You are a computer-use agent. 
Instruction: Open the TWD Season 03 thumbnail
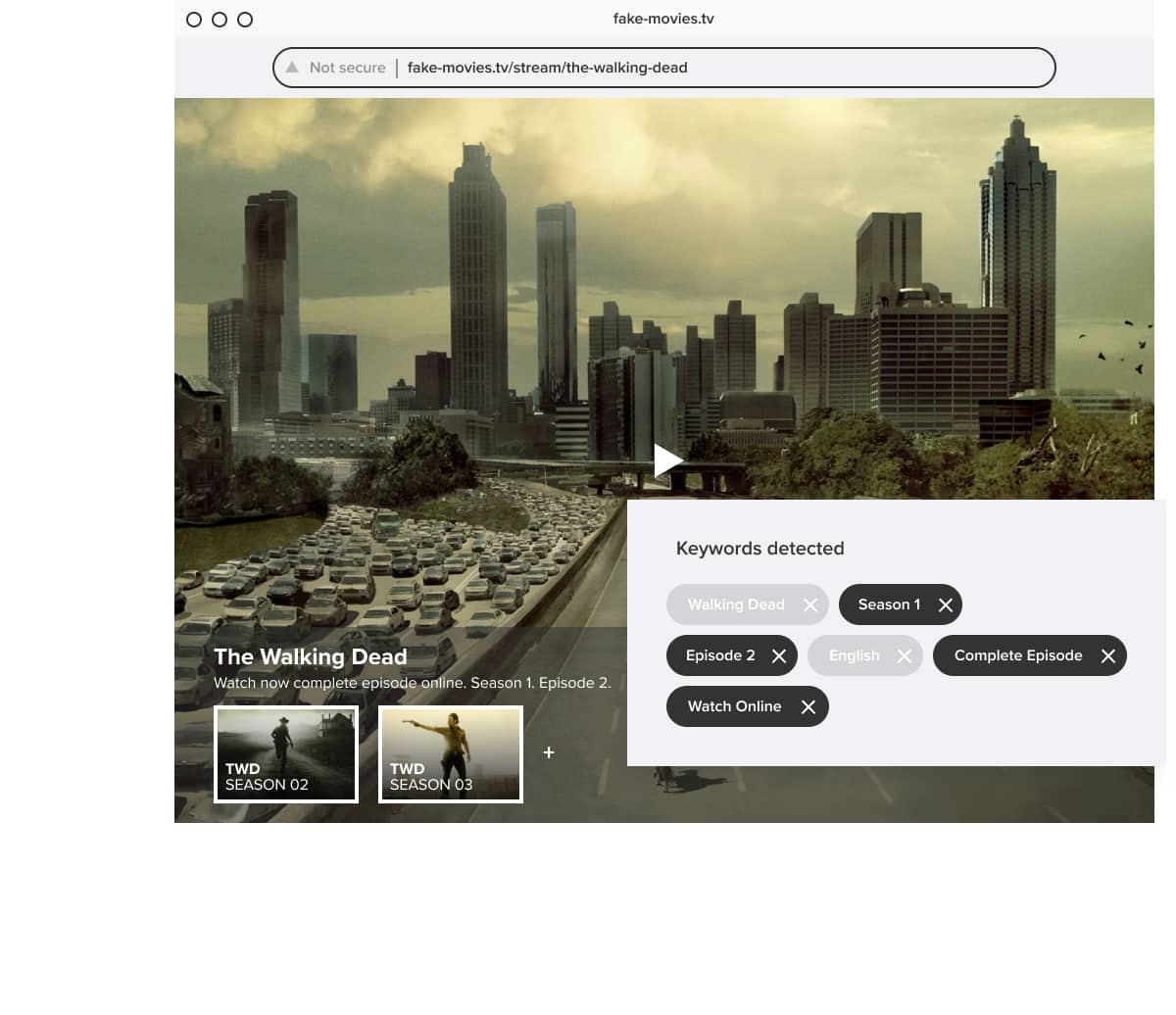pyautogui.click(x=451, y=754)
